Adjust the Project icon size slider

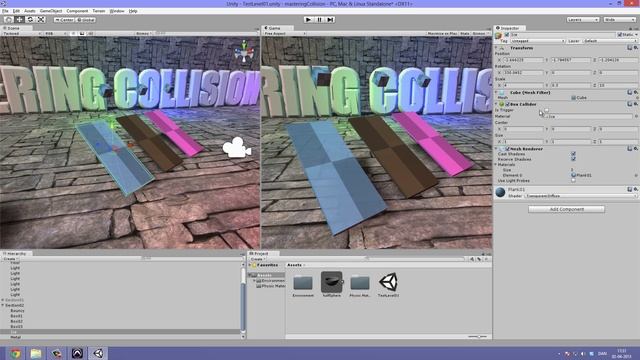tap(478, 337)
